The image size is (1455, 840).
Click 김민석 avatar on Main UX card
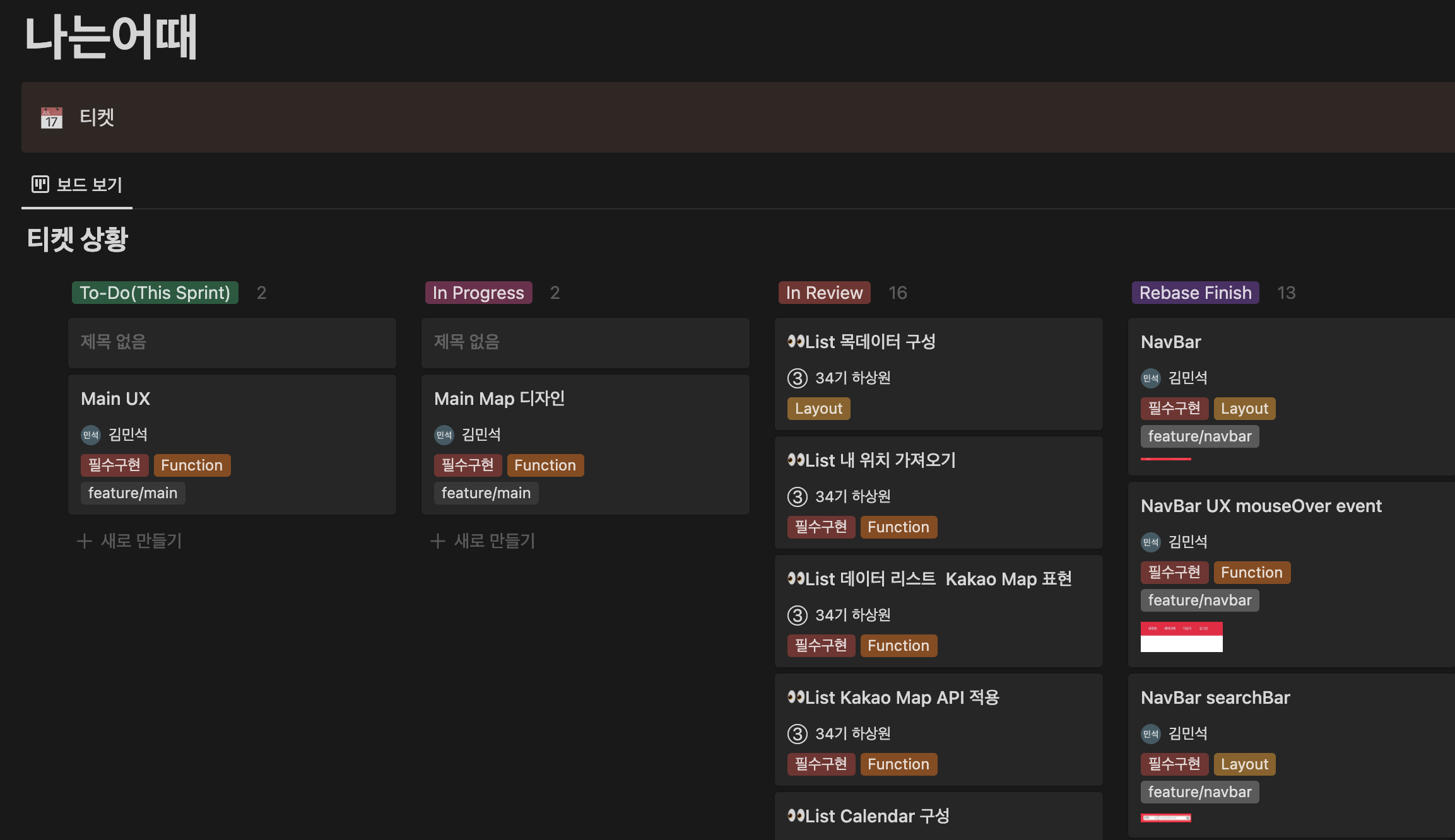[x=91, y=435]
